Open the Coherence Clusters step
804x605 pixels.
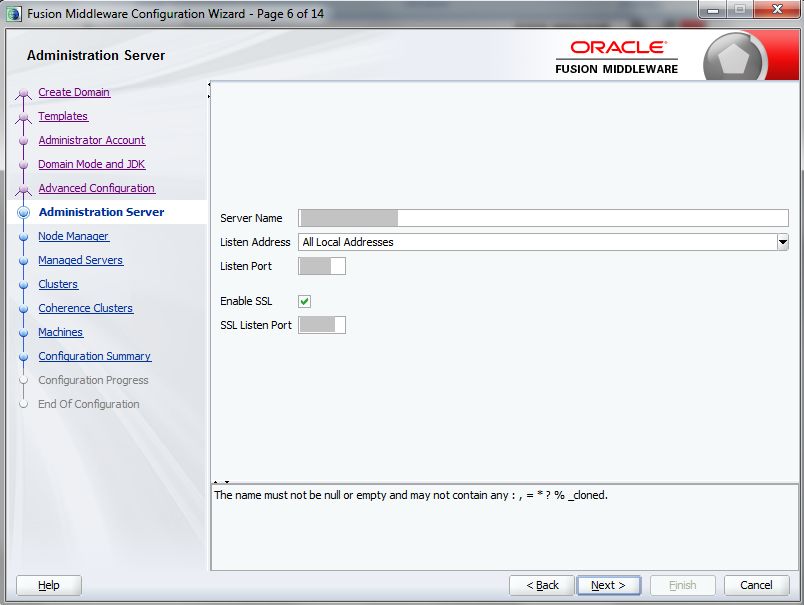tap(85, 308)
